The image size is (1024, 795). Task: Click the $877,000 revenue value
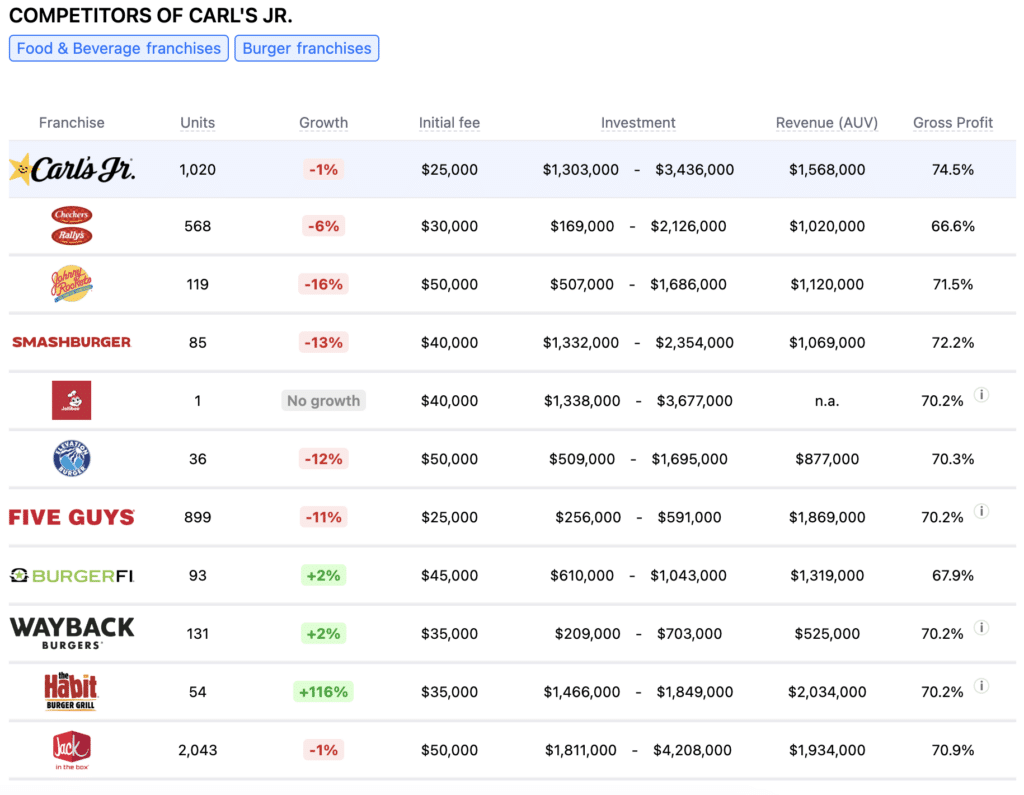tap(827, 459)
